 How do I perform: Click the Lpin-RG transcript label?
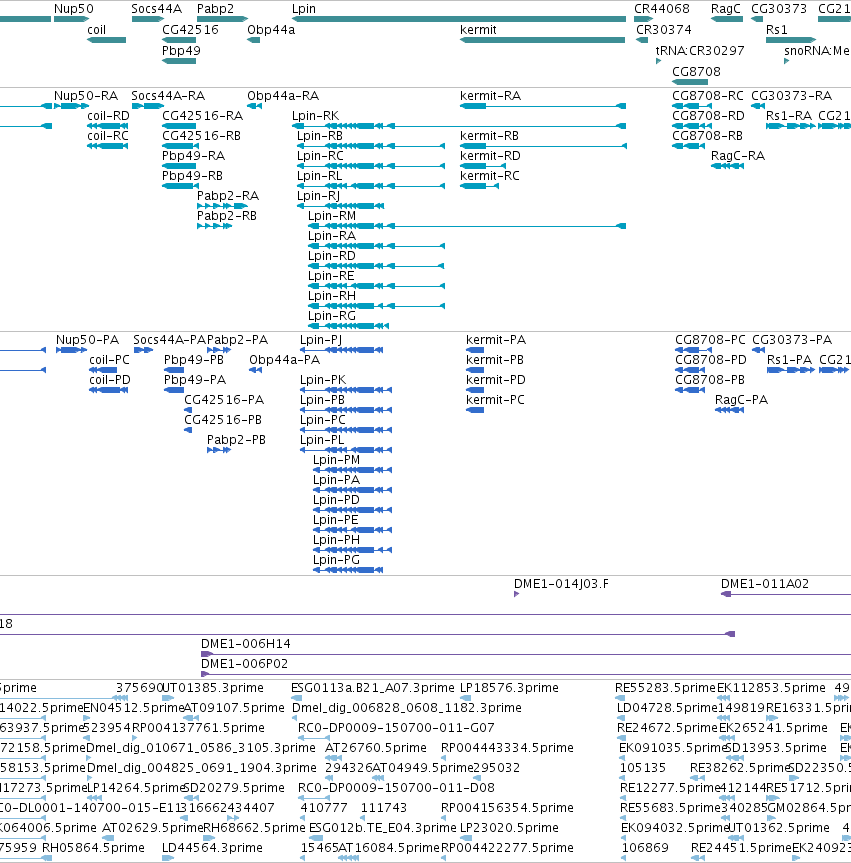332,315
